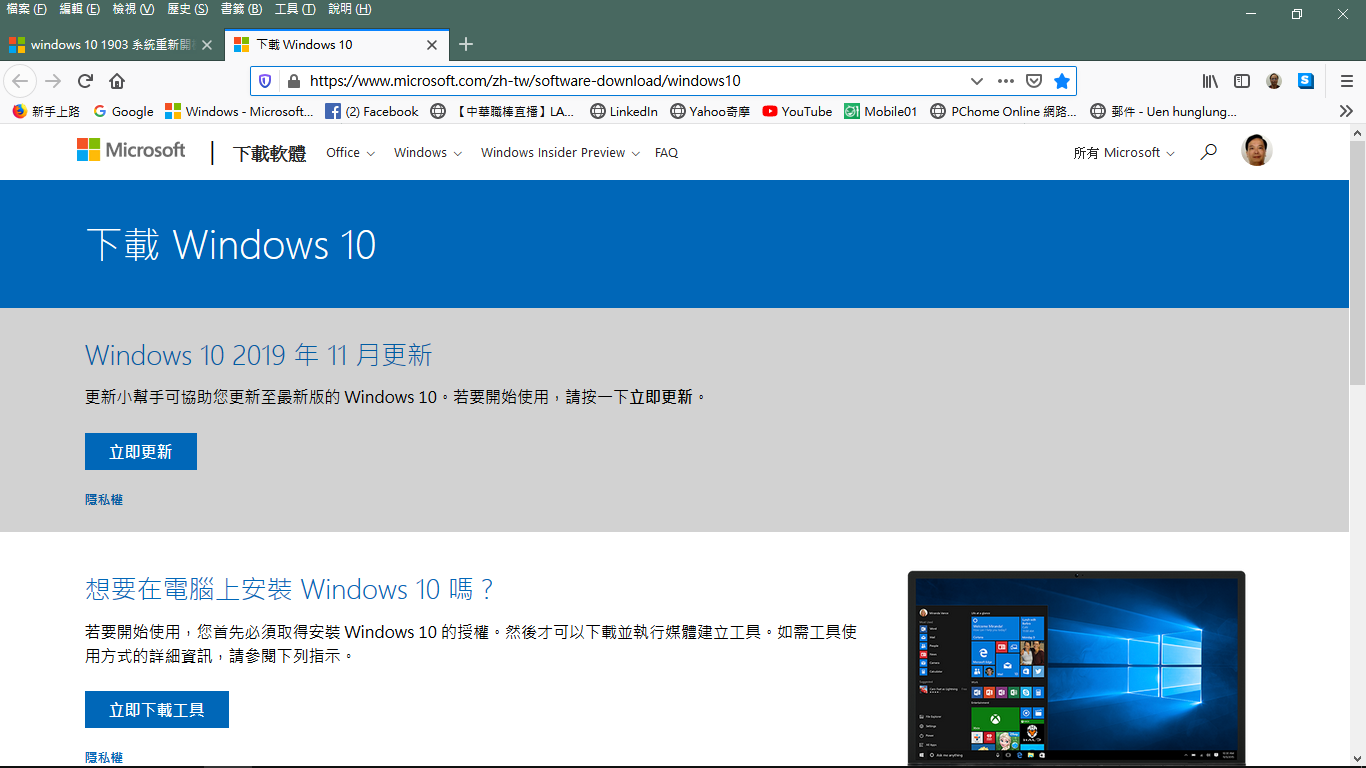Image resolution: width=1366 pixels, height=768 pixels.
Task: Click the 下載軟體 heading link
Action: coord(269,154)
